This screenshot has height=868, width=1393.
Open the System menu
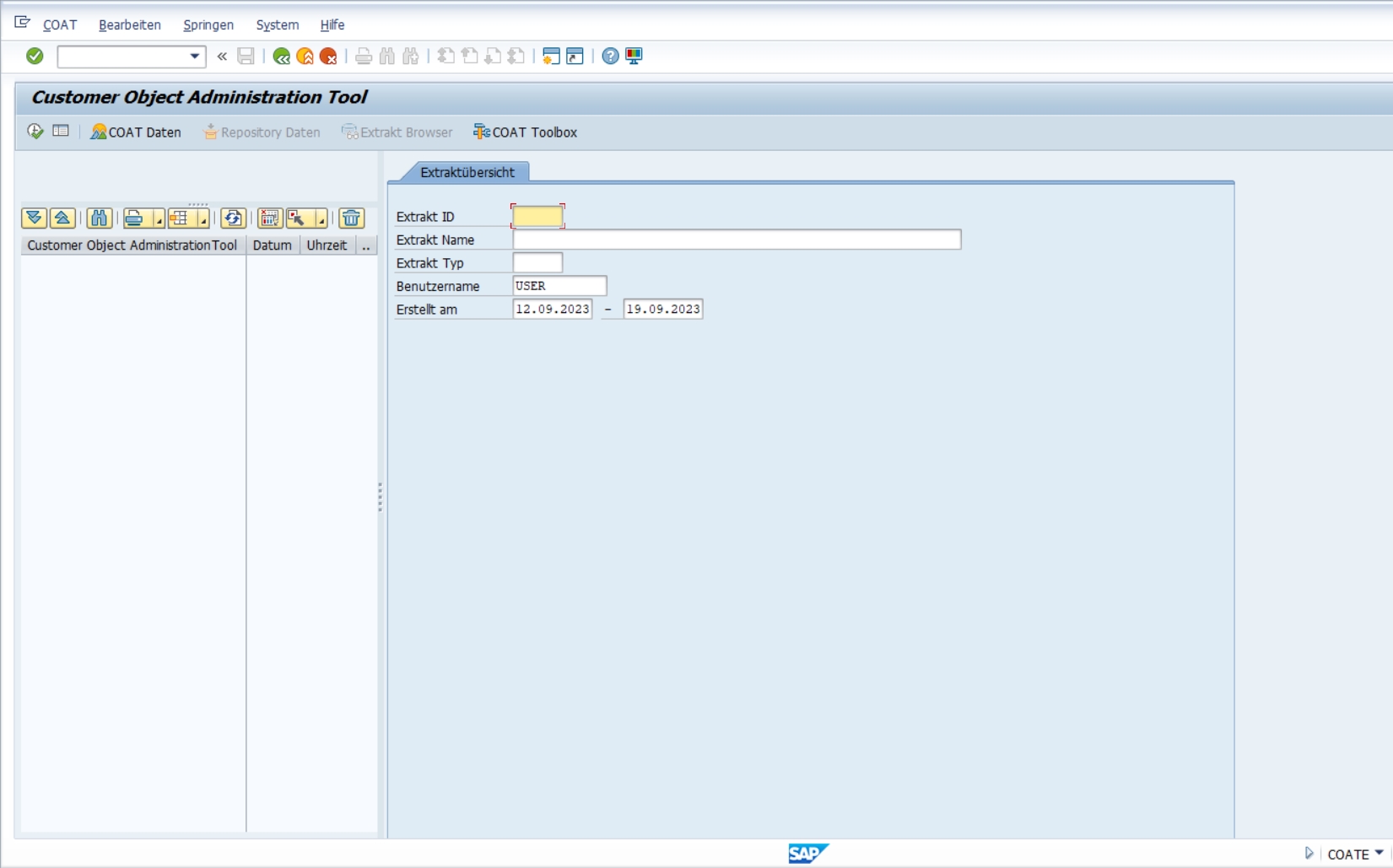278,25
